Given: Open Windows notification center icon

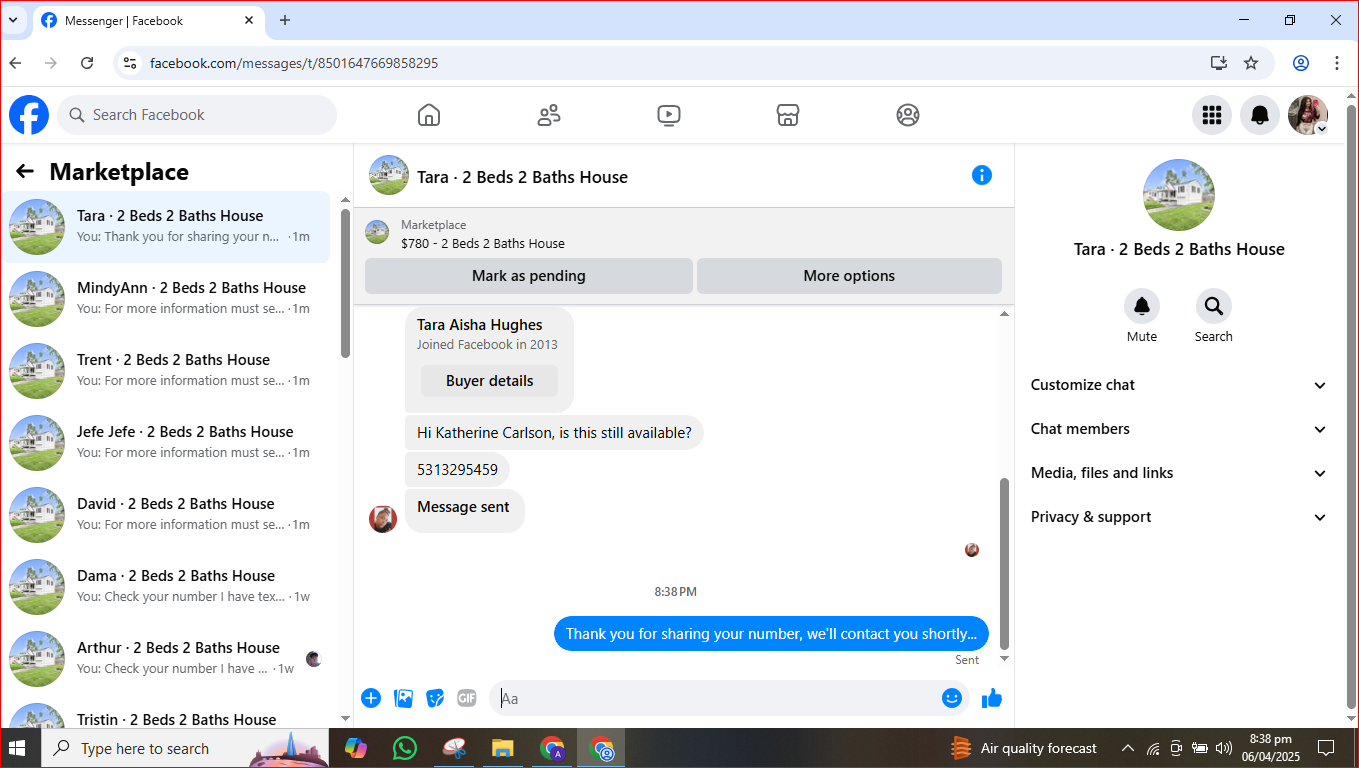Looking at the screenshot, I should 1326,748.
